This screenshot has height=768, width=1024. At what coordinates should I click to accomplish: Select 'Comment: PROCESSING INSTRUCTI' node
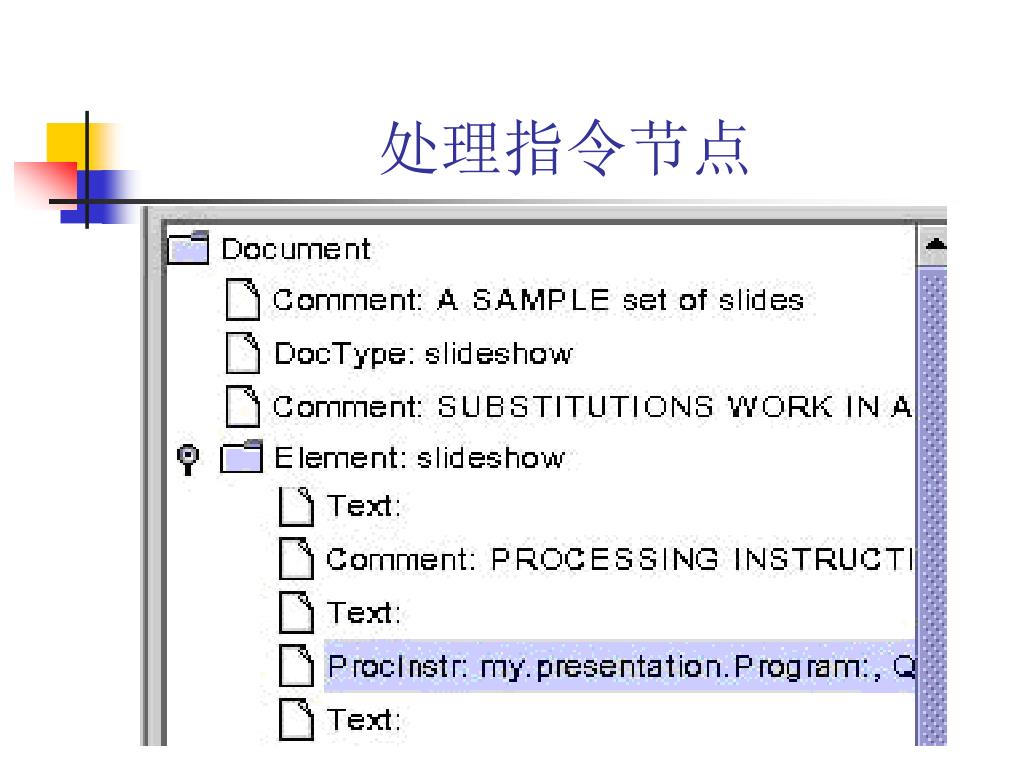point(620,560)
